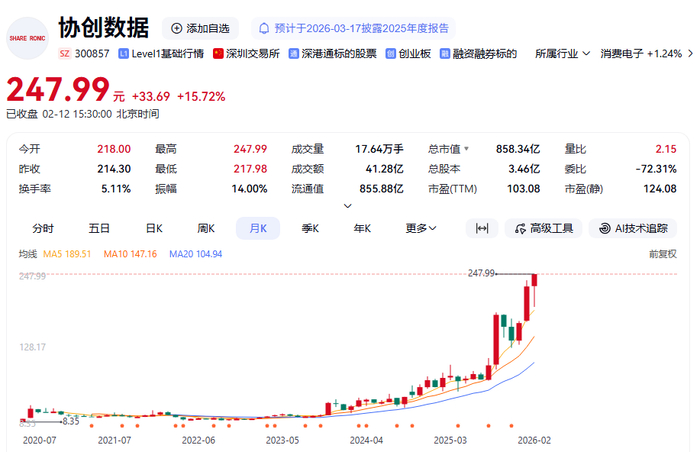Switch to the 五日 tab
The height and width of the screenshot is (452, 700).
pyautogui.click(x=99, y=229)
